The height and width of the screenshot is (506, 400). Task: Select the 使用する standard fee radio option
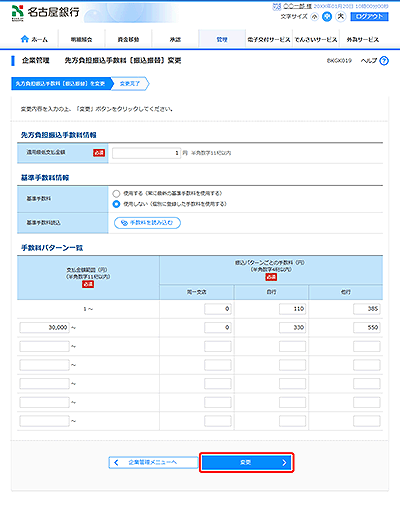(x=116, y=193)
